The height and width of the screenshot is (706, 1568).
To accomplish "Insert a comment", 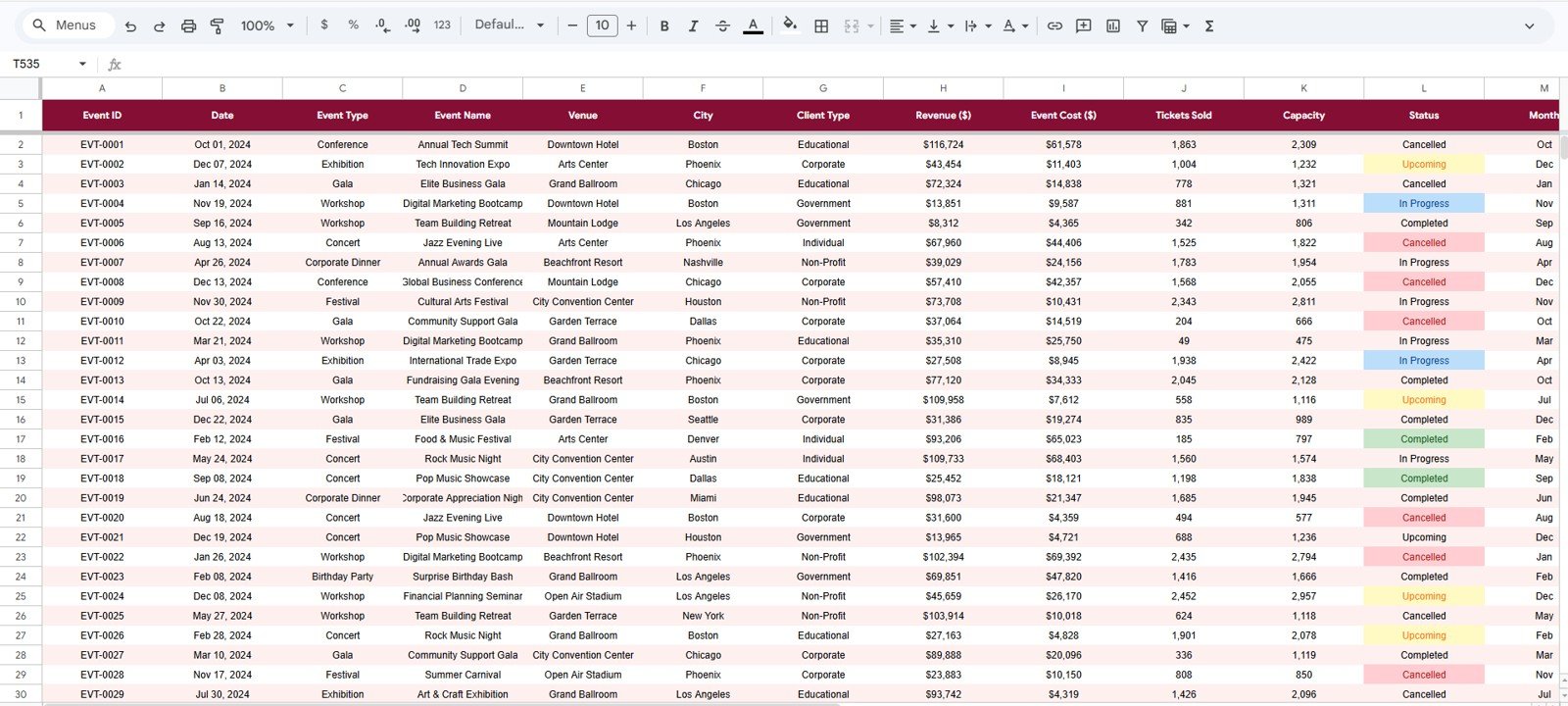I will [1084, 26].
